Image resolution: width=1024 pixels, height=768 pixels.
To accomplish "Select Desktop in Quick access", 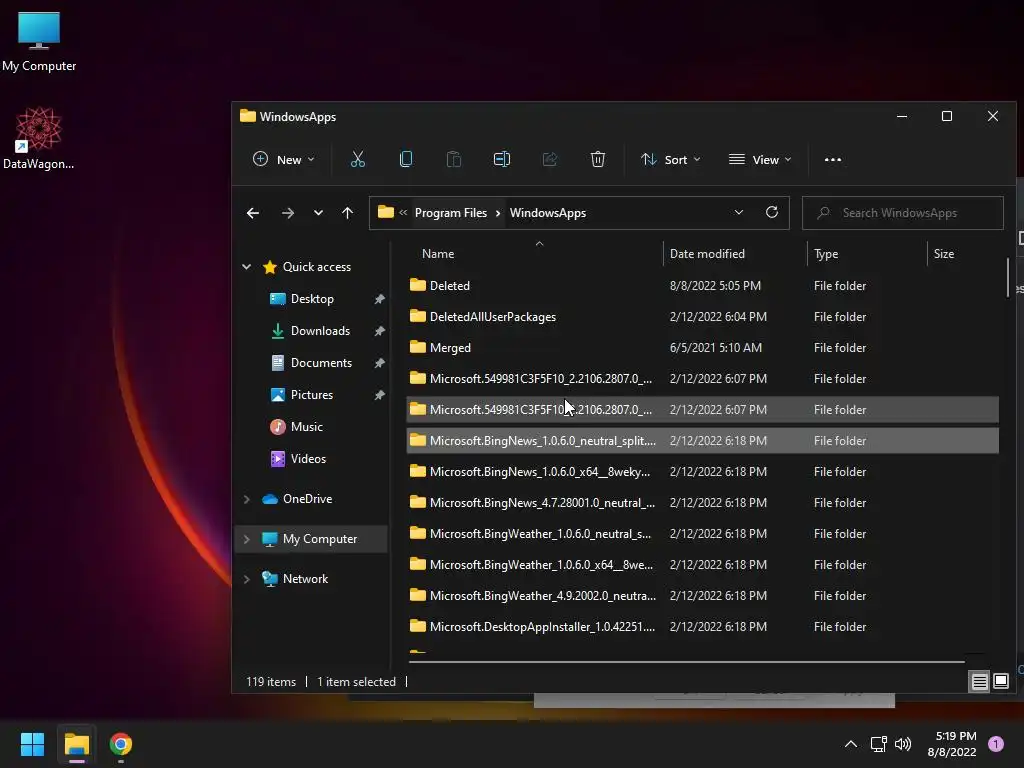I will (312, 299).
